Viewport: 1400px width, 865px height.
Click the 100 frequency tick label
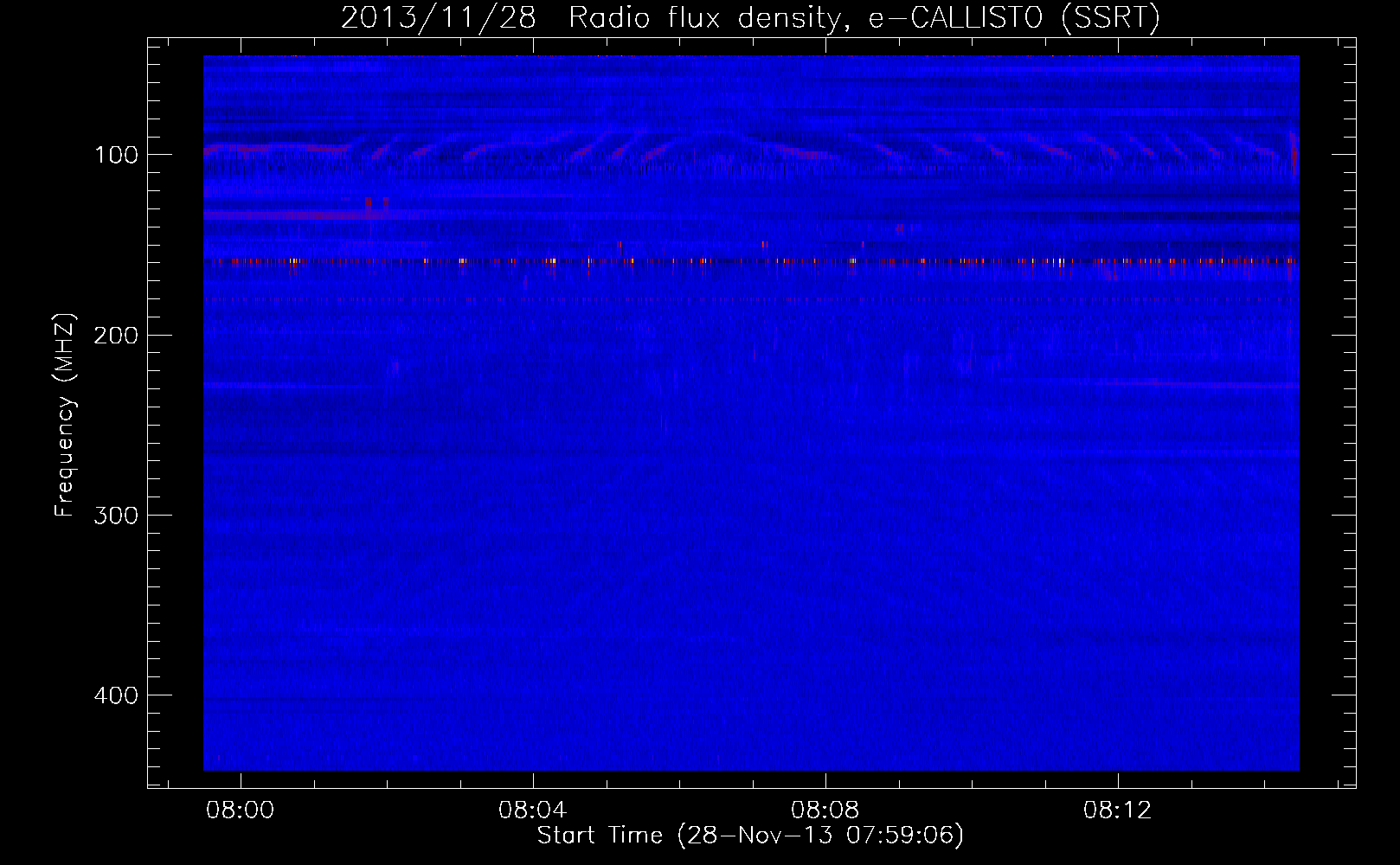point(116,155)
